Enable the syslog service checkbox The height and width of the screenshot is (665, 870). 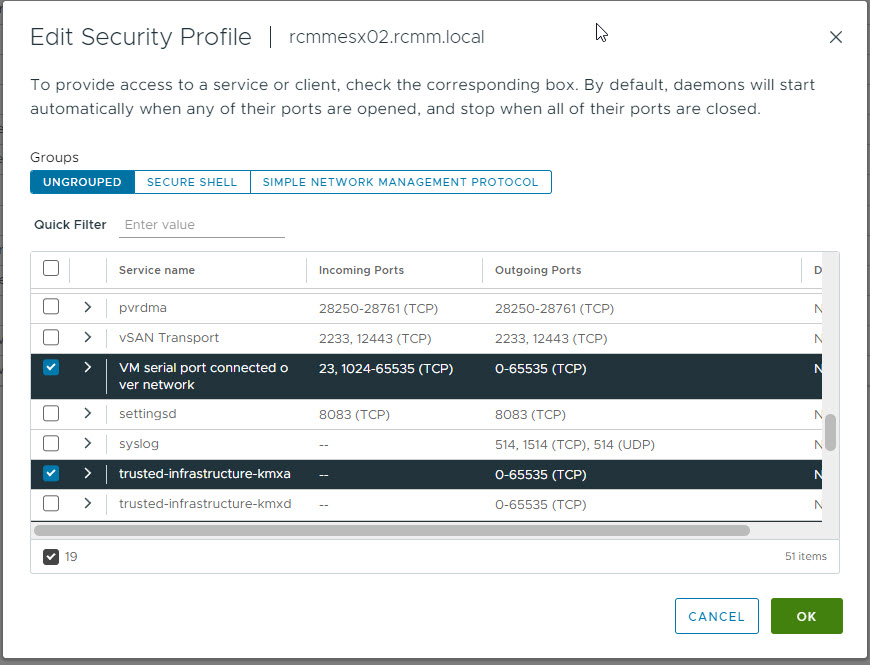point(51,443)
